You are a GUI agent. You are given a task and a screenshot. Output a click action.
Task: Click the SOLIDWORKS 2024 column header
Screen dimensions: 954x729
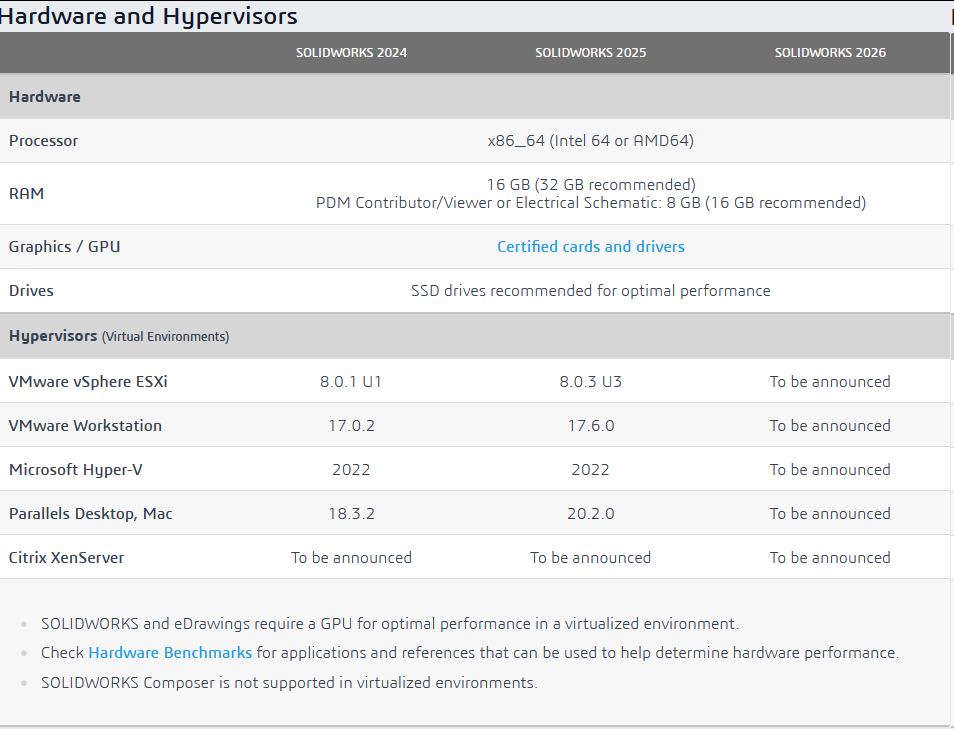(351, 53)
